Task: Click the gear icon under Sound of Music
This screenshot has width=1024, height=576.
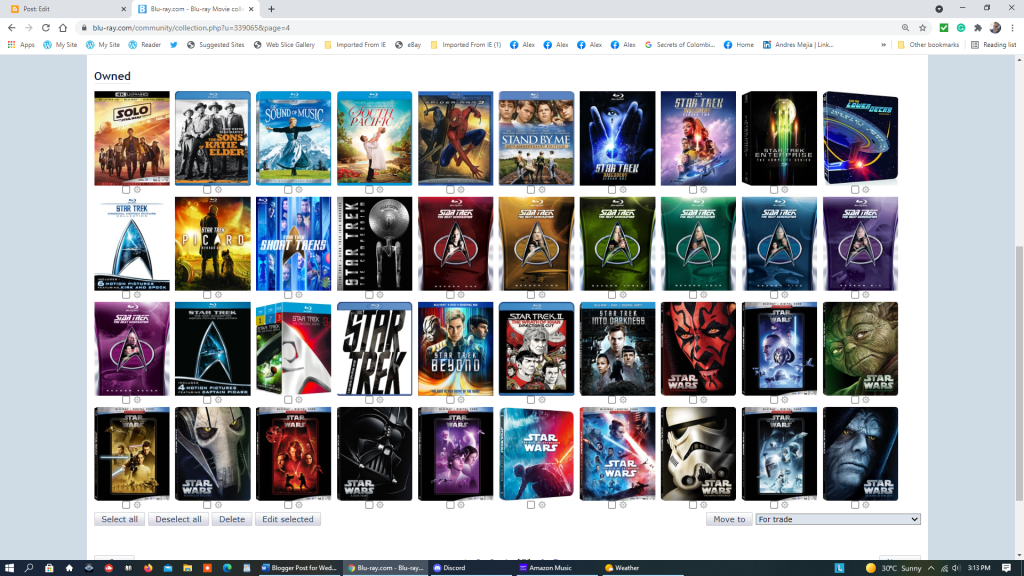Action: [299, 190]
